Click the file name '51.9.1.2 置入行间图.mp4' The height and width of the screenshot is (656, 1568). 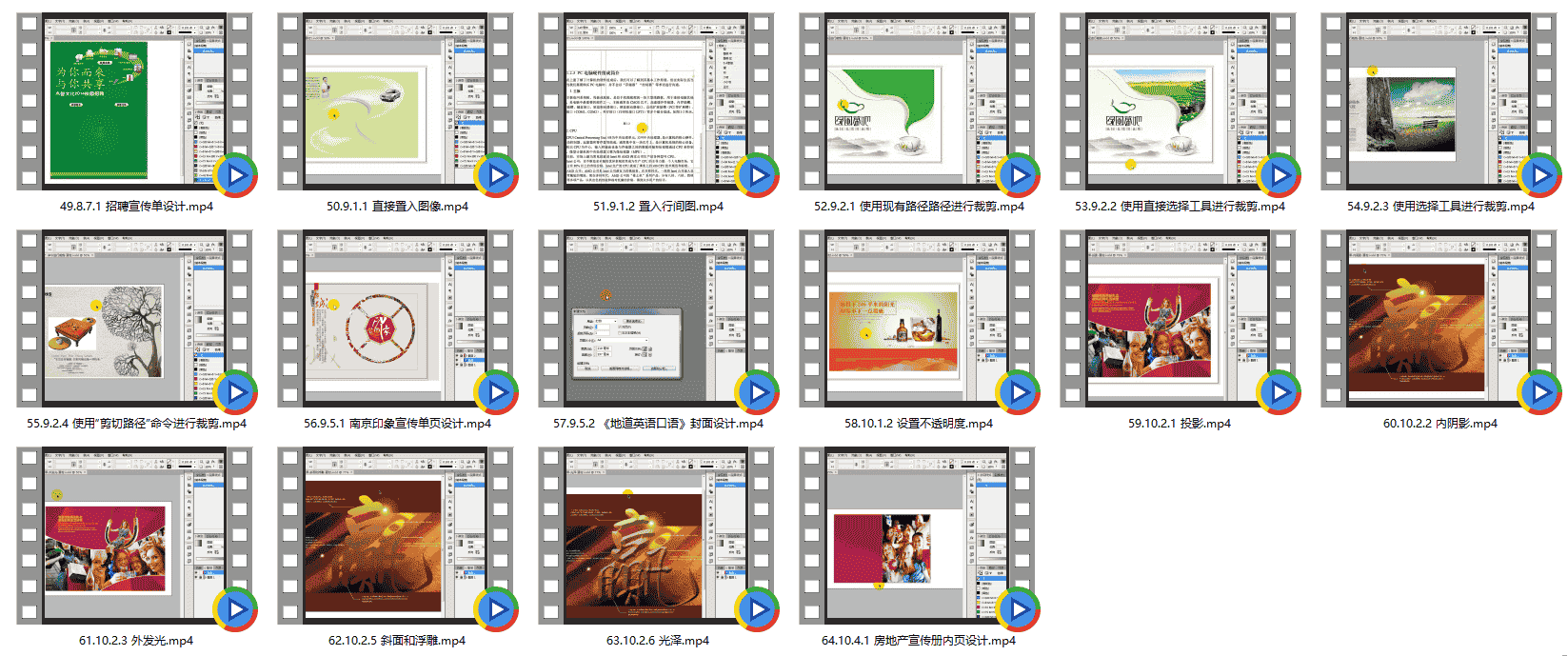pyautogui.click(x=658, y=206)
